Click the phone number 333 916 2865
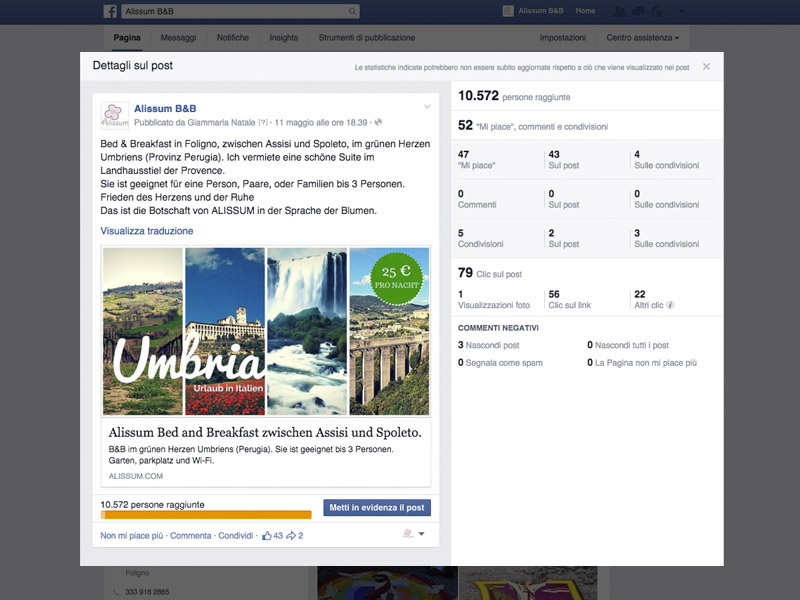This screenshot has height=600, width=800. 147,592
